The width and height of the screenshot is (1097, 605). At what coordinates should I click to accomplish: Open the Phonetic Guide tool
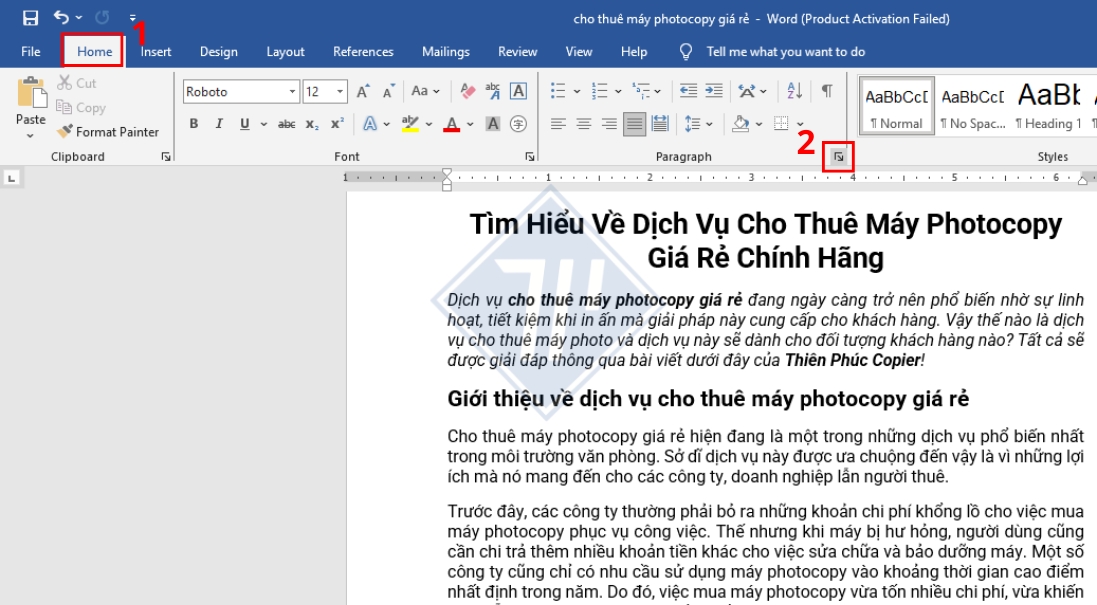(492, 91)
